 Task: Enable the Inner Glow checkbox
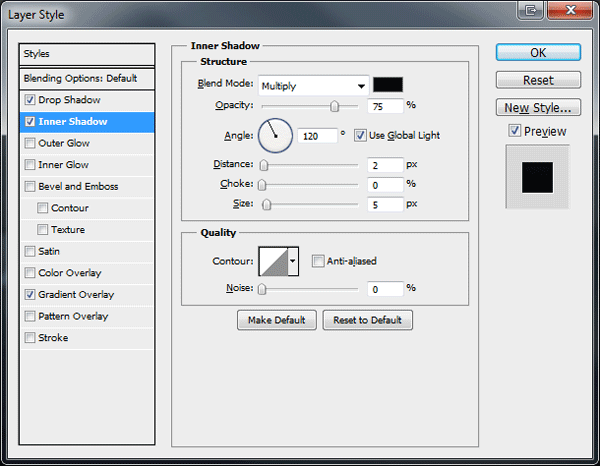point(30,165)
